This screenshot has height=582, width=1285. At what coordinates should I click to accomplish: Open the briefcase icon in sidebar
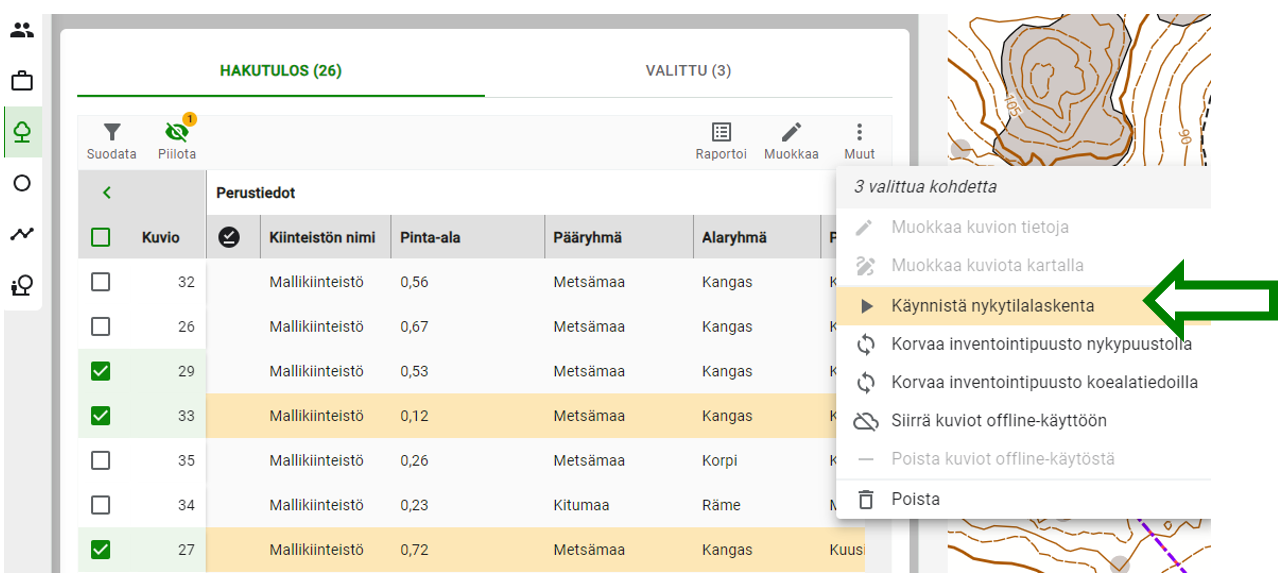click(x=22, y=81)
